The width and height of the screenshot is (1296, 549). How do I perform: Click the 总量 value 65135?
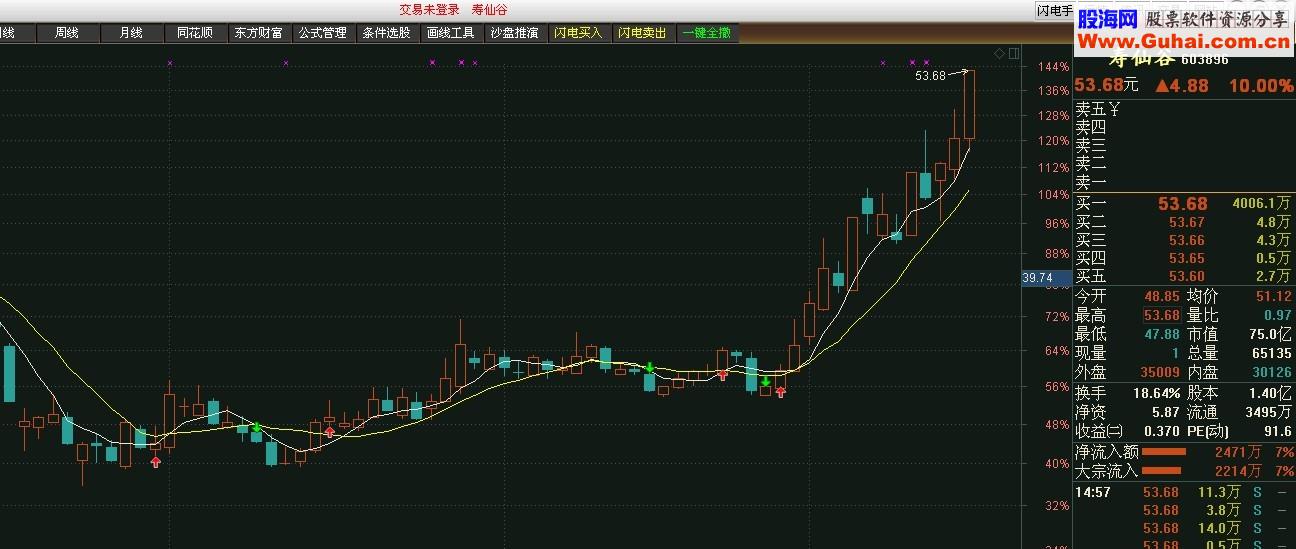[1271, 353]
